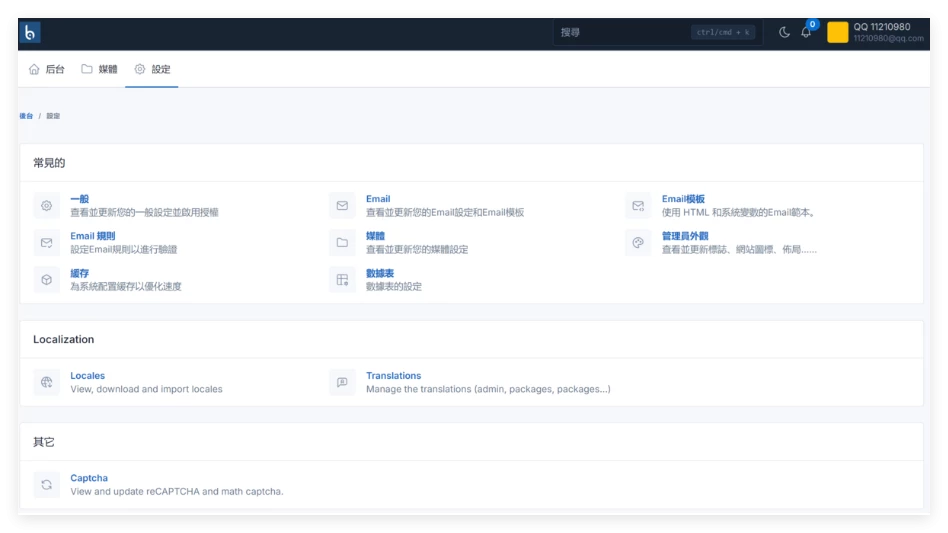Click the search input field
Screen dimensions: 948x533
pyautogui.click(x=622, y=33)
